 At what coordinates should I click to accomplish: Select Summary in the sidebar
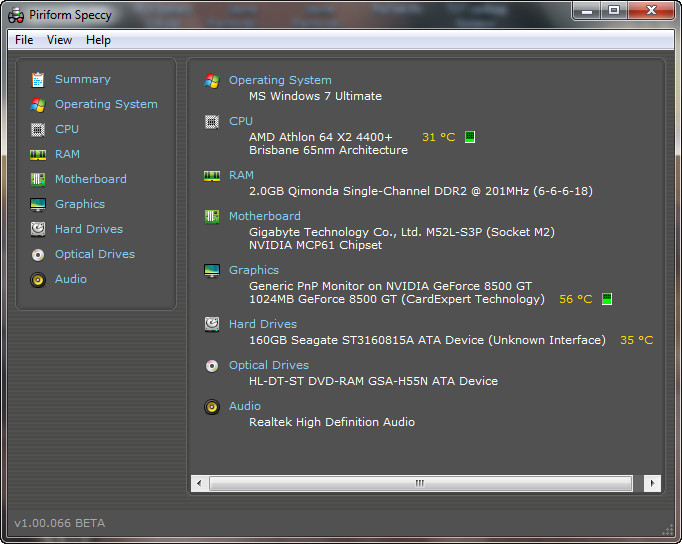point(83,79)
